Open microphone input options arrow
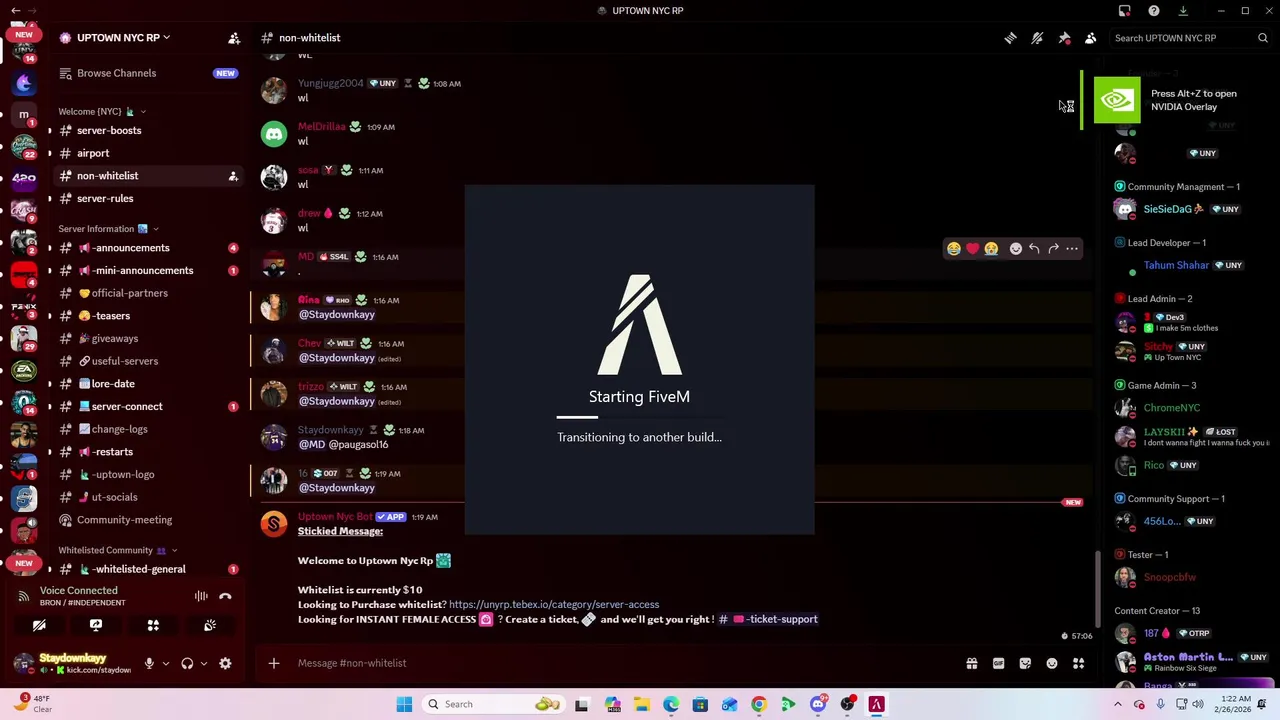The image size is (1280, 720). click(166, 663)
